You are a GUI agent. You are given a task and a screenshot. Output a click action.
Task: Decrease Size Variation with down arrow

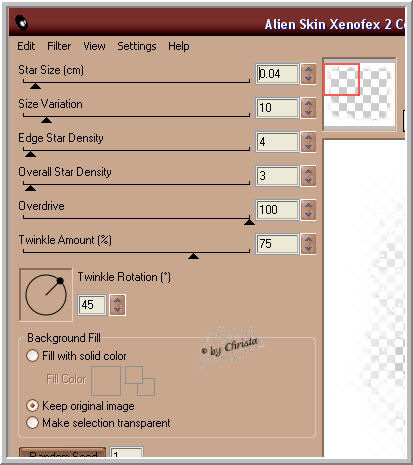click(x=308, y=113)
